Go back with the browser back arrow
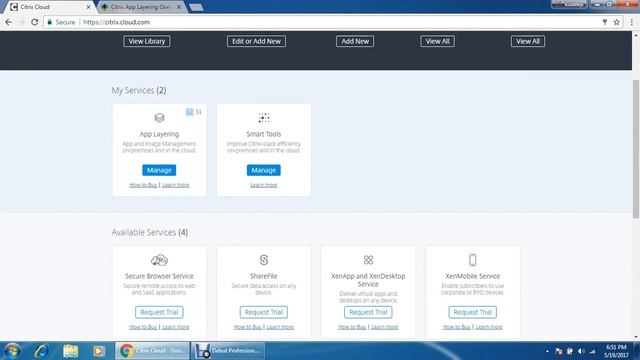The height and width of the screenshot is (360, 640). [x=9, y=22]
